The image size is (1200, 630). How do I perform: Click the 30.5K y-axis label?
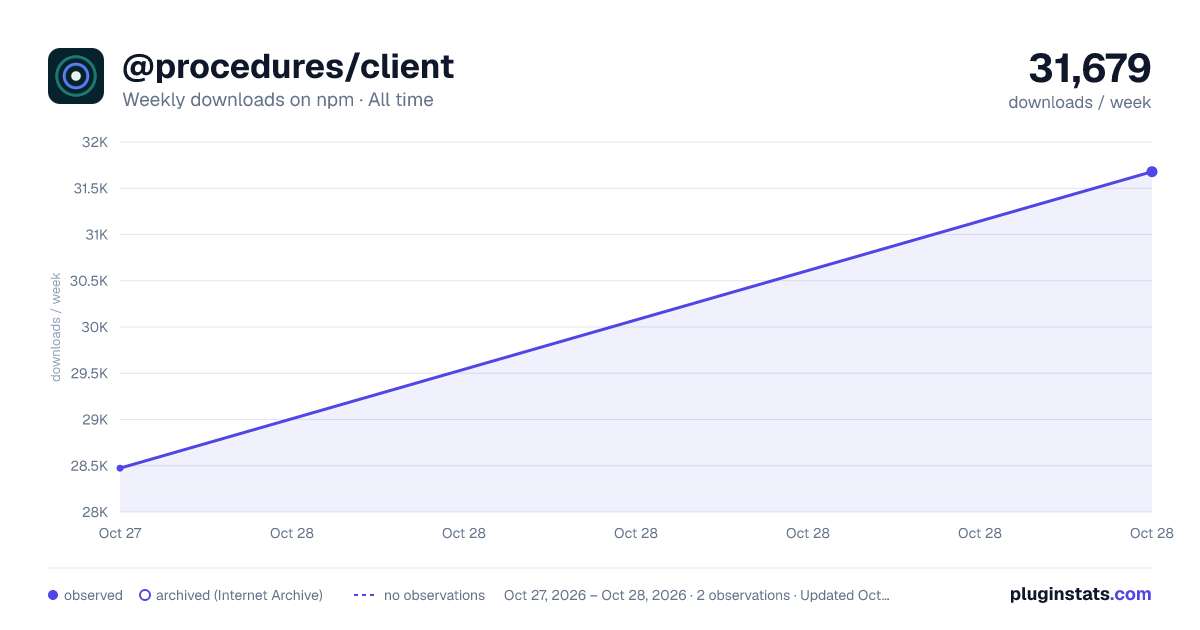point(89,281)
